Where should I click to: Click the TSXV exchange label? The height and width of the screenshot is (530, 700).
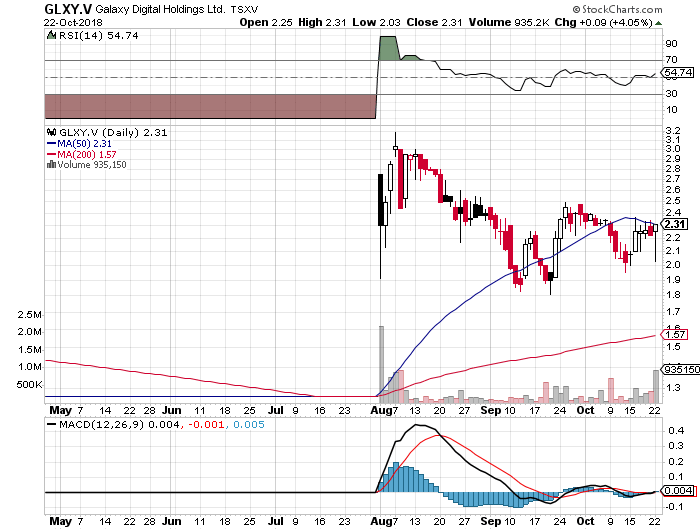244,9
